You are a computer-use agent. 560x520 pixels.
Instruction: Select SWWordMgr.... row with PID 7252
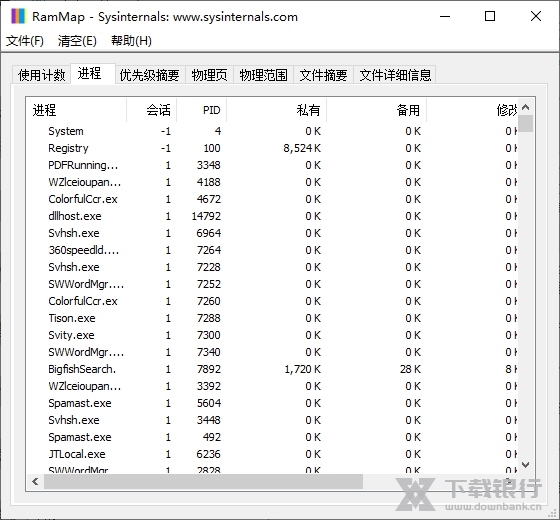[271, 284]
